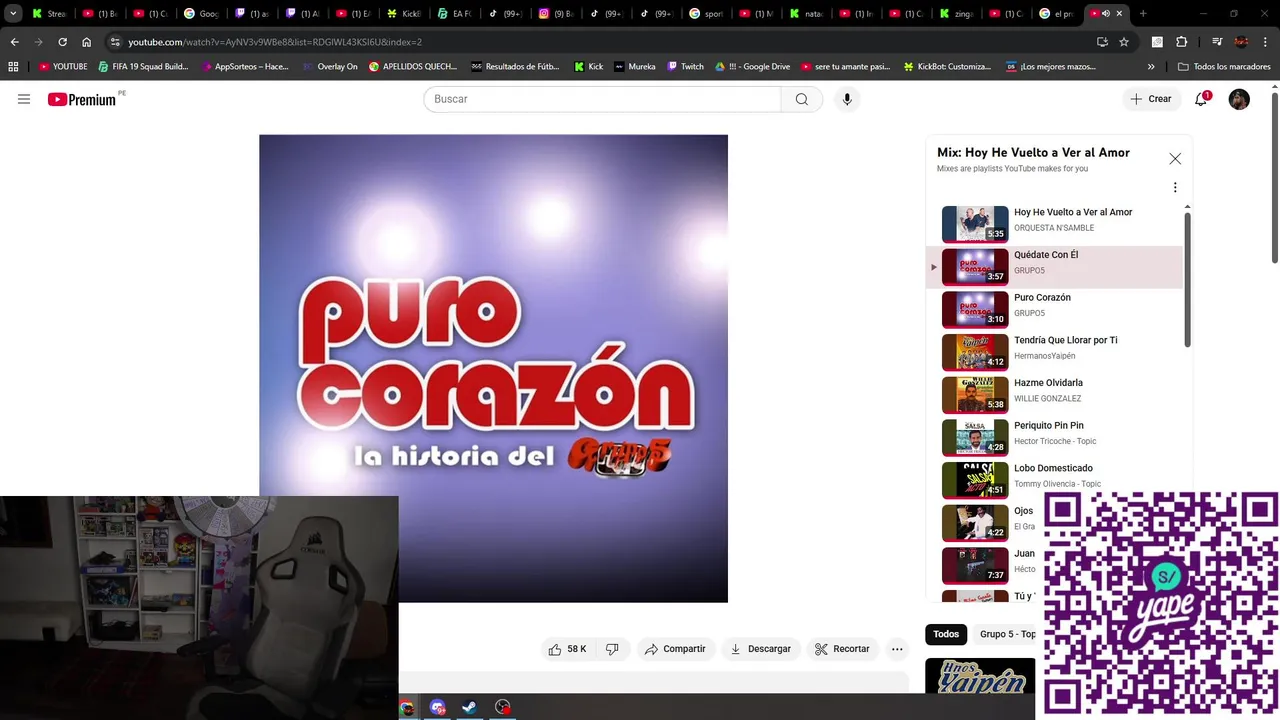Open the browser home page button

87,42
